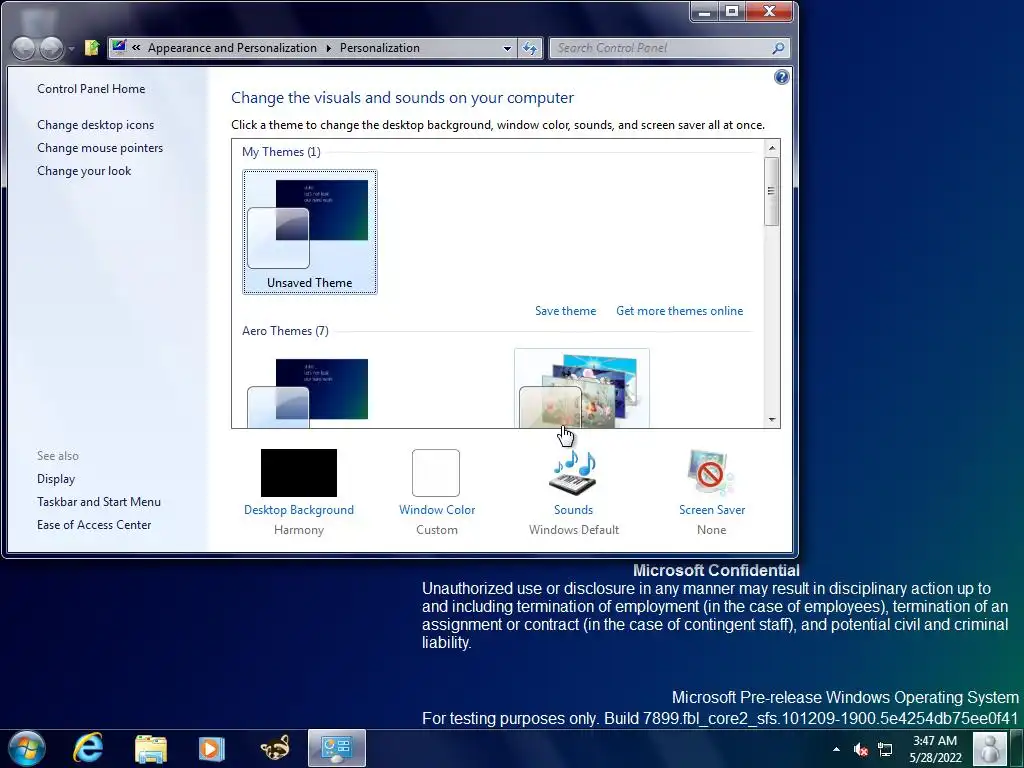Expand the arrow after Appearance and Personalization

click(x=328, y=48)
